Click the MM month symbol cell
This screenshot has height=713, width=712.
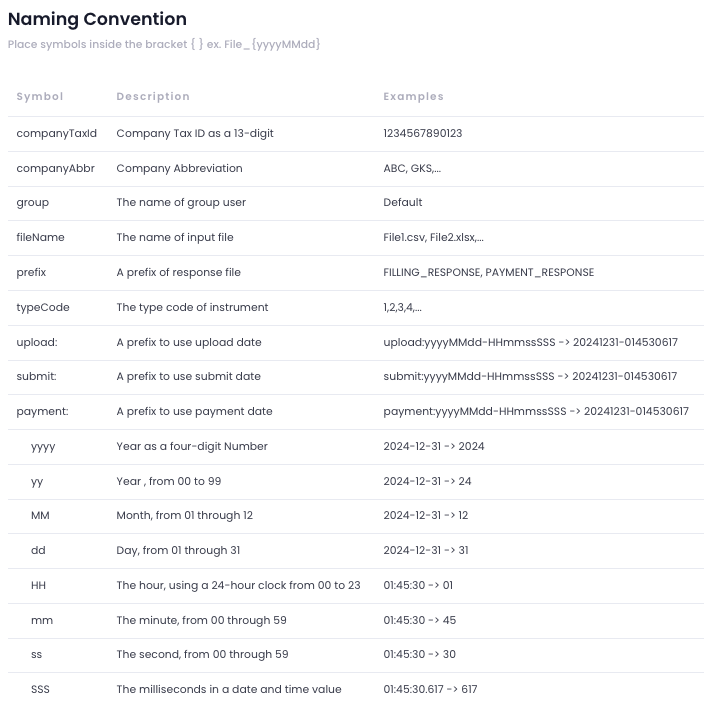tap(40, 515)
